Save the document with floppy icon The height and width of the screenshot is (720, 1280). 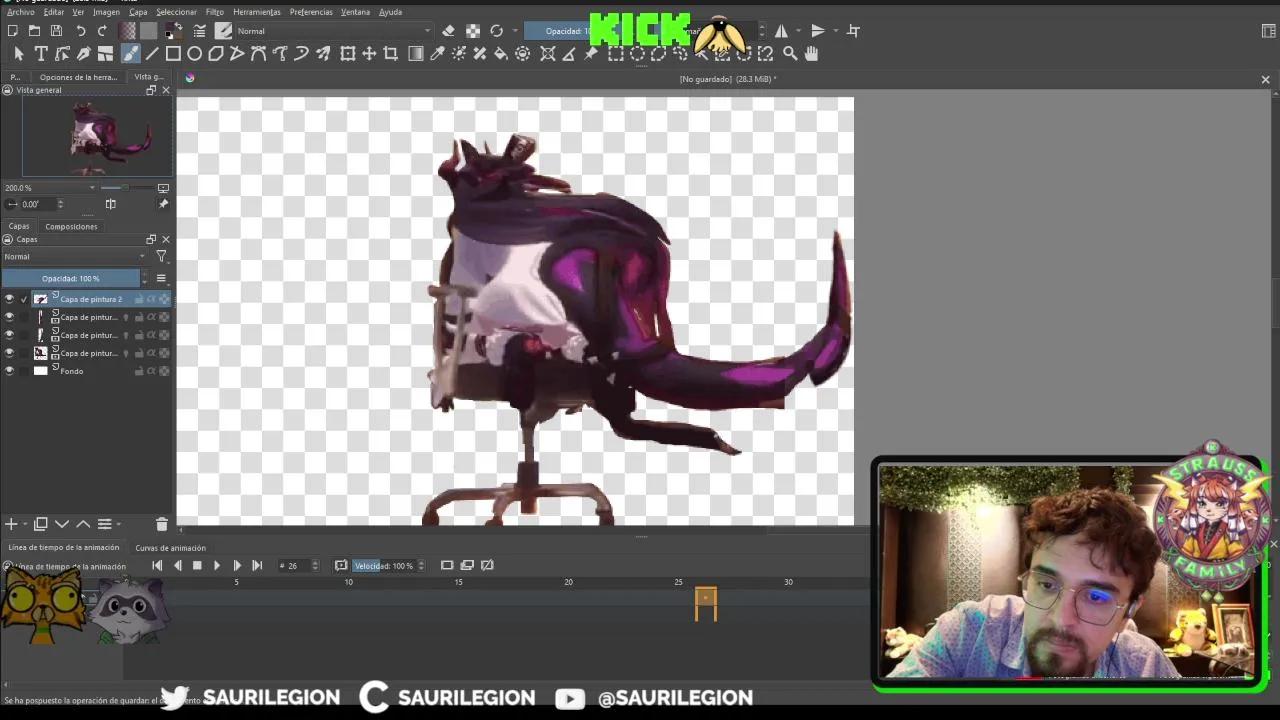pyautogui.click(x=55, y=31)
